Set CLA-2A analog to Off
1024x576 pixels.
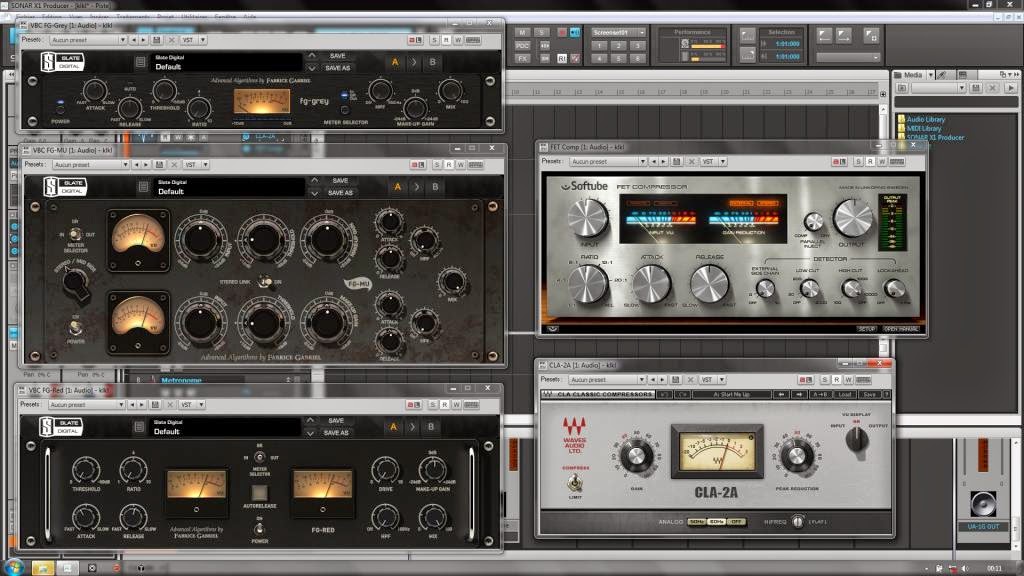tap(736, 522)
